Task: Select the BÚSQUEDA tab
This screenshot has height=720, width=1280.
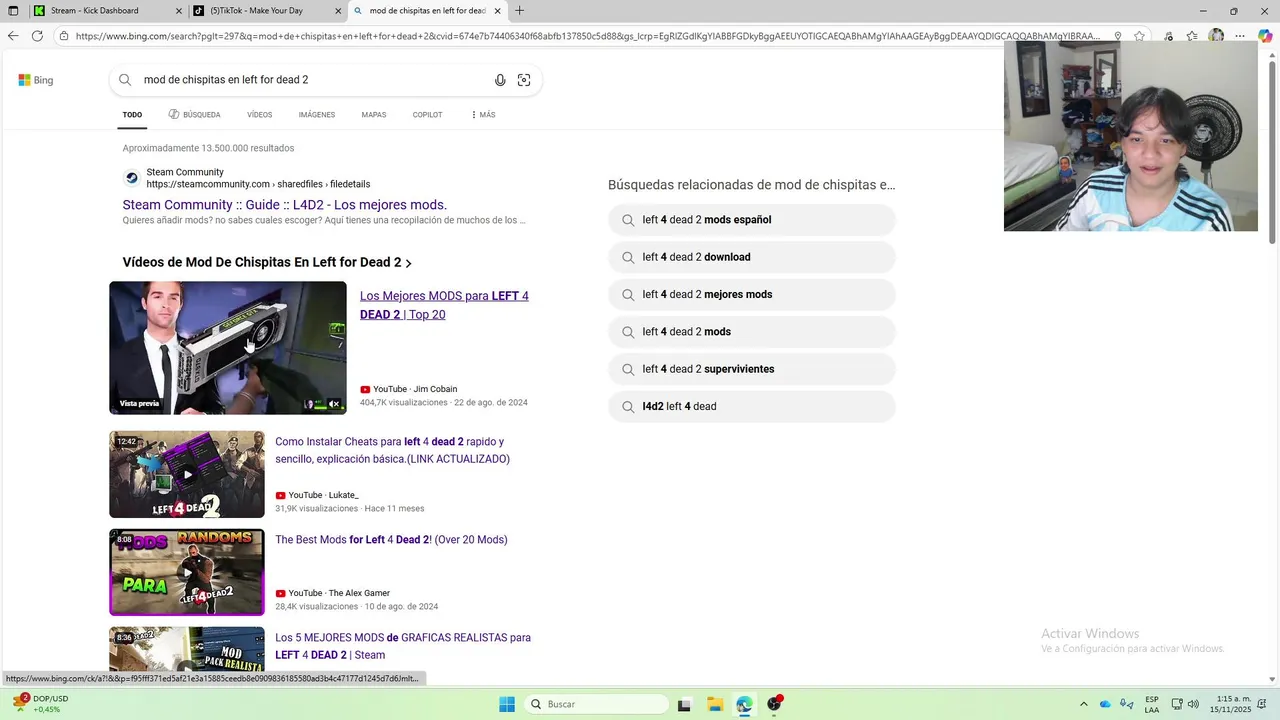Action: click(194, 115)
